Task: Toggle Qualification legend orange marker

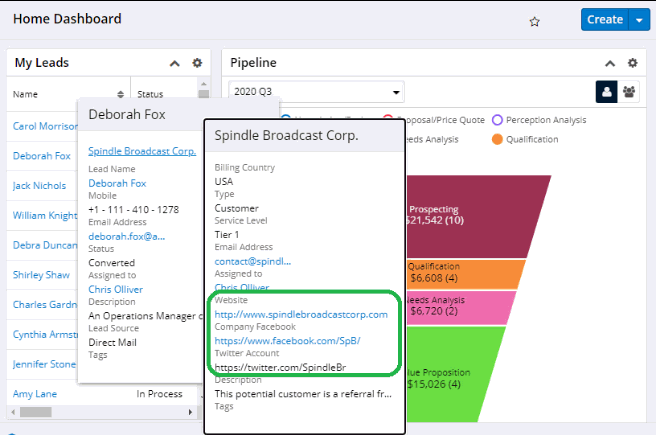Action: (497, 139)
